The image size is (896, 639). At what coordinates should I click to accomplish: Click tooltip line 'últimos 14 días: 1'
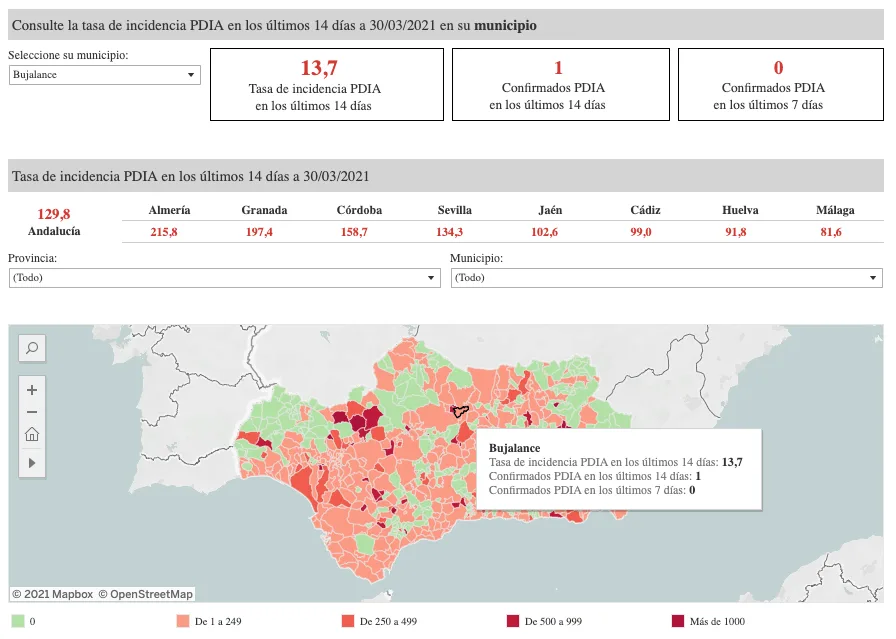click(595, 476)
